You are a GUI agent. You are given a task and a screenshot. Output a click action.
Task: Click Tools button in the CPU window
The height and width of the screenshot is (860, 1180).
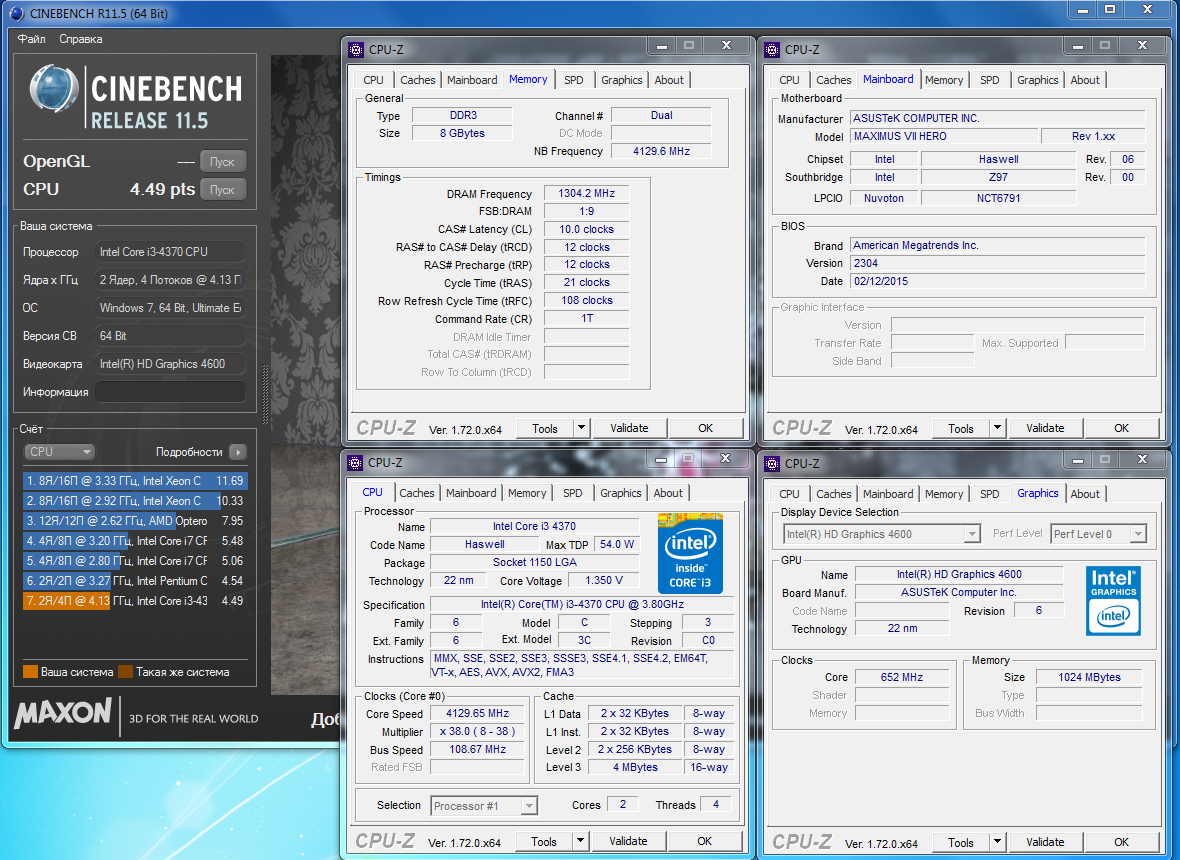pos(544,841)
